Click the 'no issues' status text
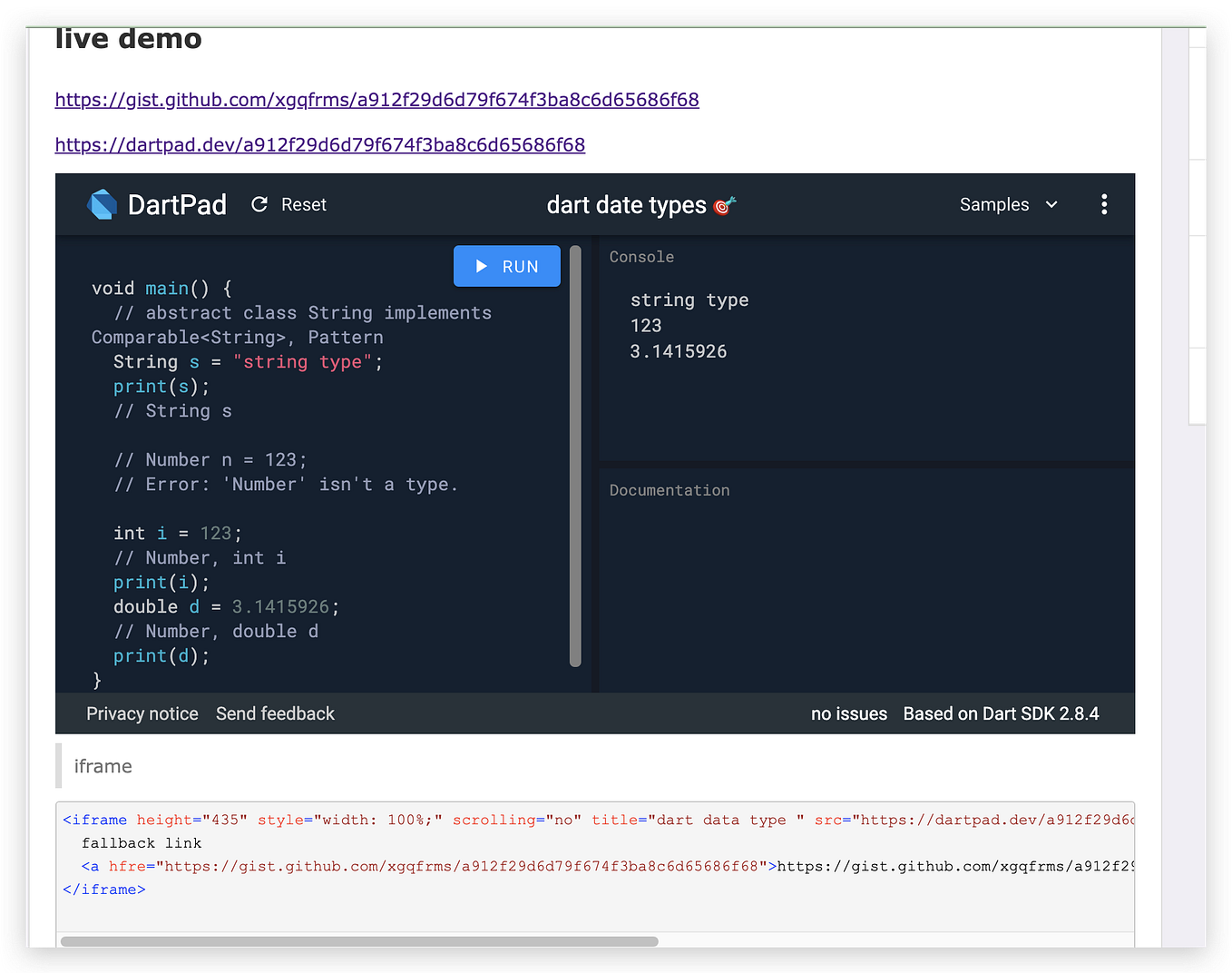The width and height of the screenshot is (1232, 973). coord(849,714)
